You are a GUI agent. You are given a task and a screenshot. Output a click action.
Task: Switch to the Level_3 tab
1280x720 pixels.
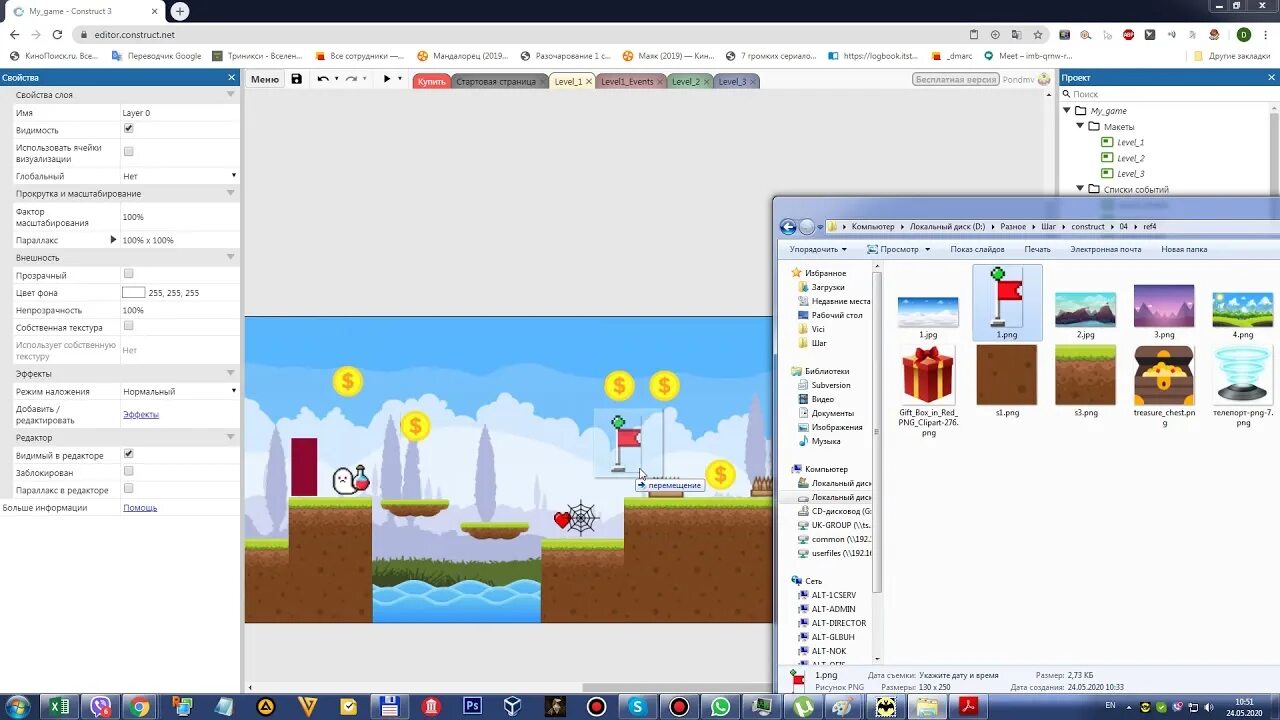[732, 81]
